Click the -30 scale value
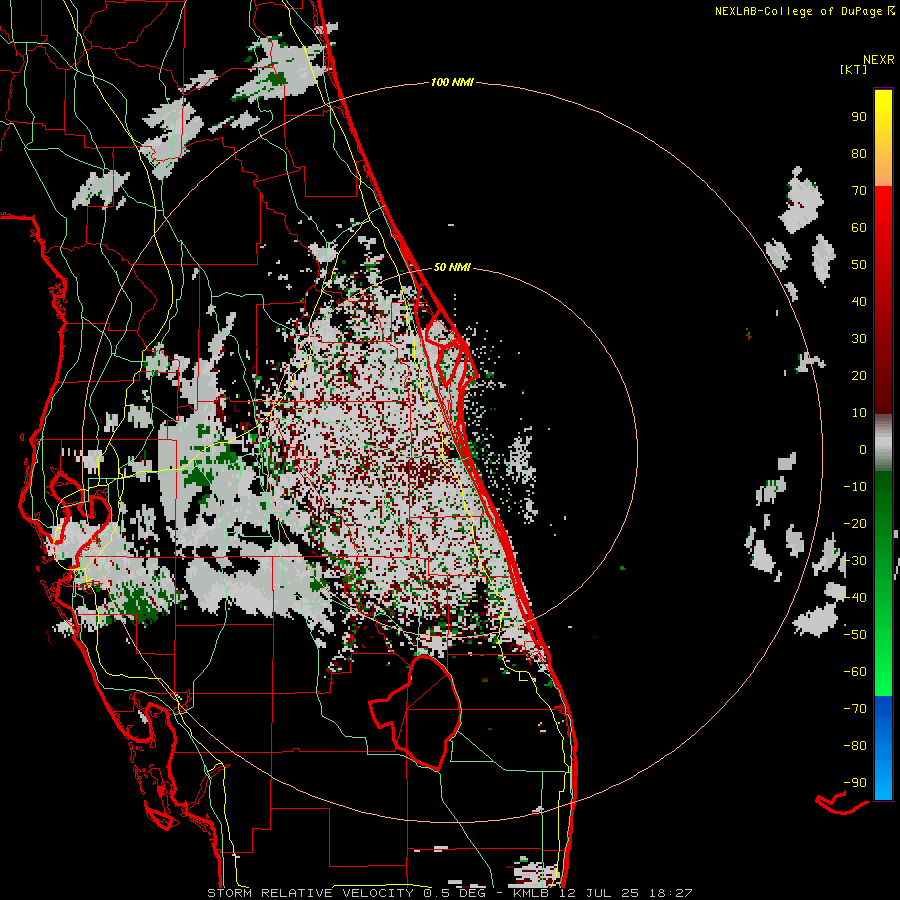This screenshot has height=900, width=900. tap(855, 561)
